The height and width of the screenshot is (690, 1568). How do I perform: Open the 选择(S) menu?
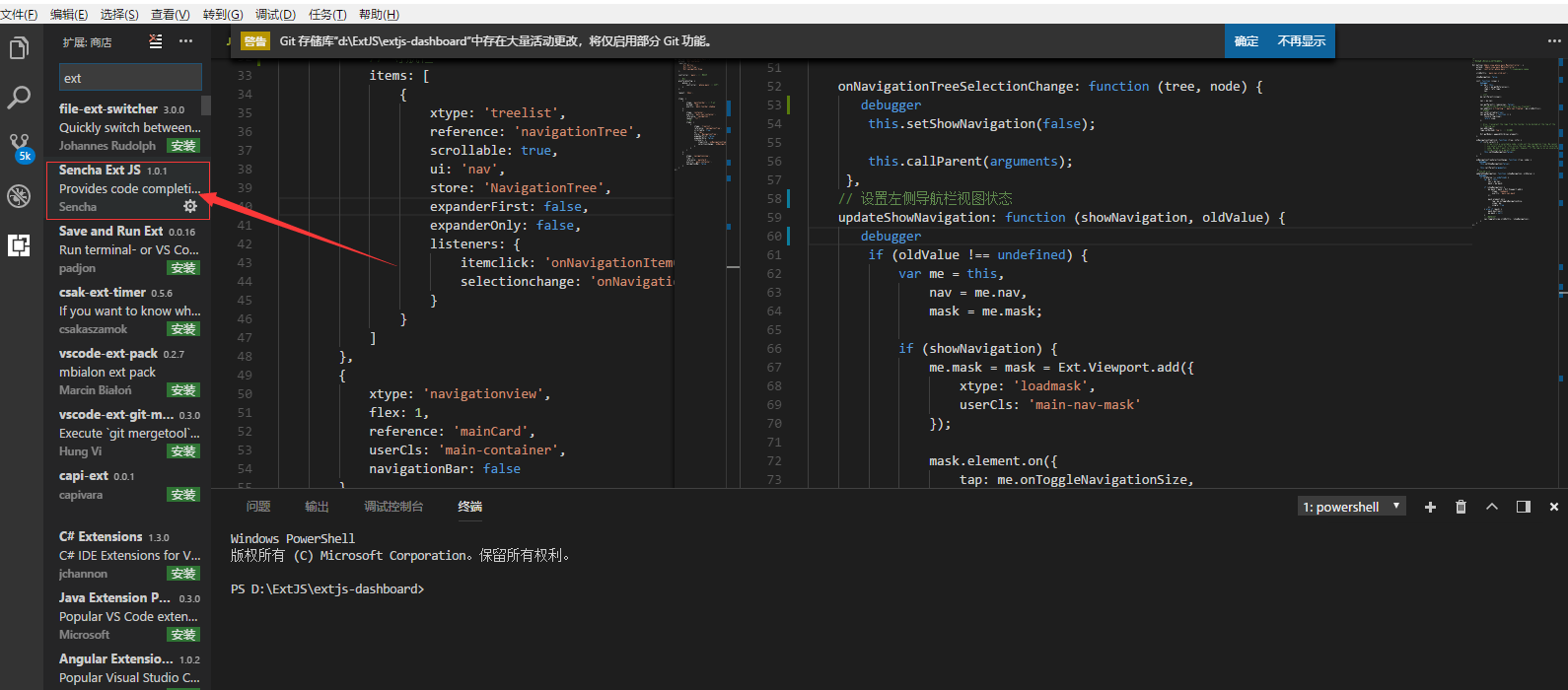click(x=119, y=14)
